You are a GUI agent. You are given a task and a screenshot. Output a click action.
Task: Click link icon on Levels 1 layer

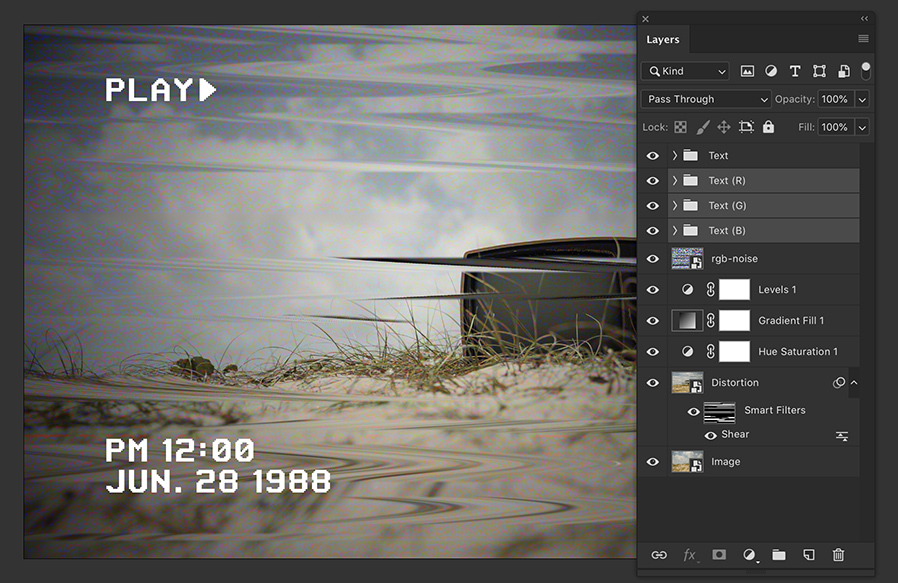tap(711, 290)
